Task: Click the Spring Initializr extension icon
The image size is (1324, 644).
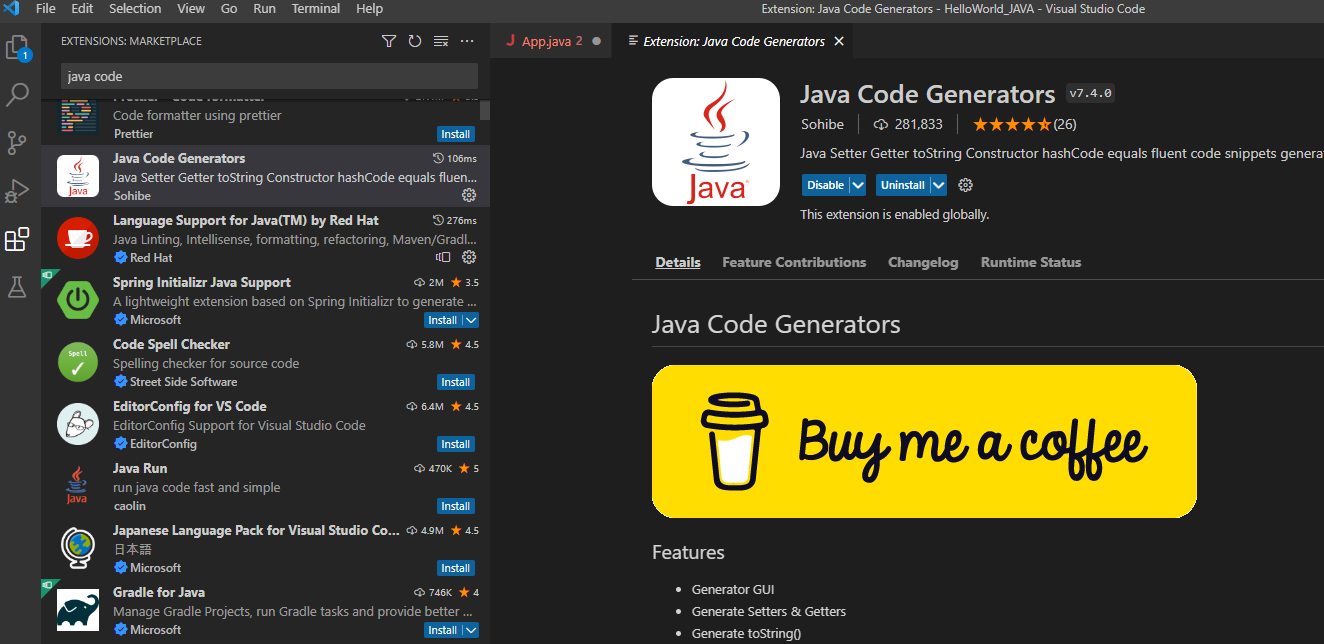Action: point(78,300)
